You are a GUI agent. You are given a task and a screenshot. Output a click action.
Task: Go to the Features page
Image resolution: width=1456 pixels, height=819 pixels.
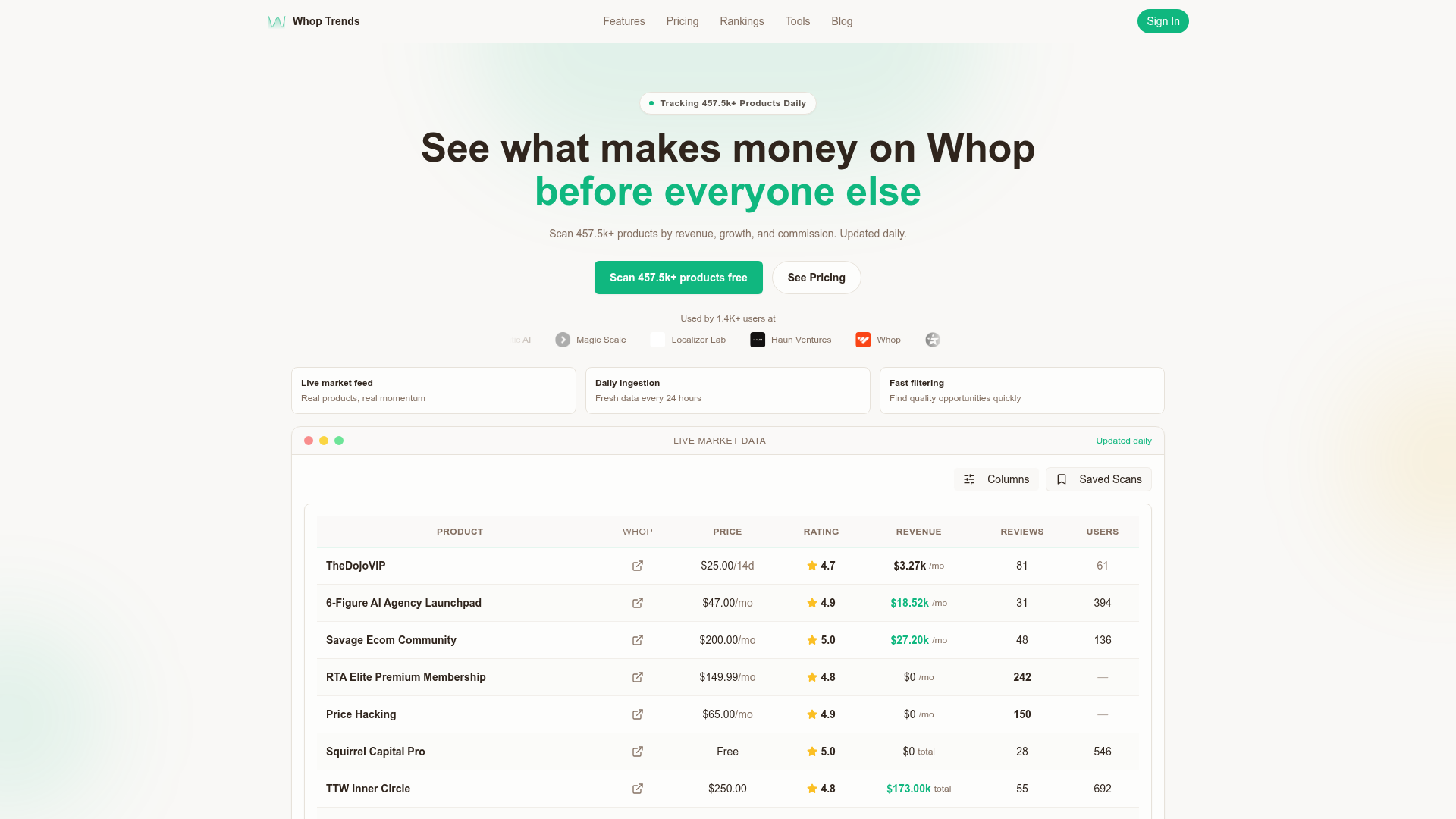point(624,21)
